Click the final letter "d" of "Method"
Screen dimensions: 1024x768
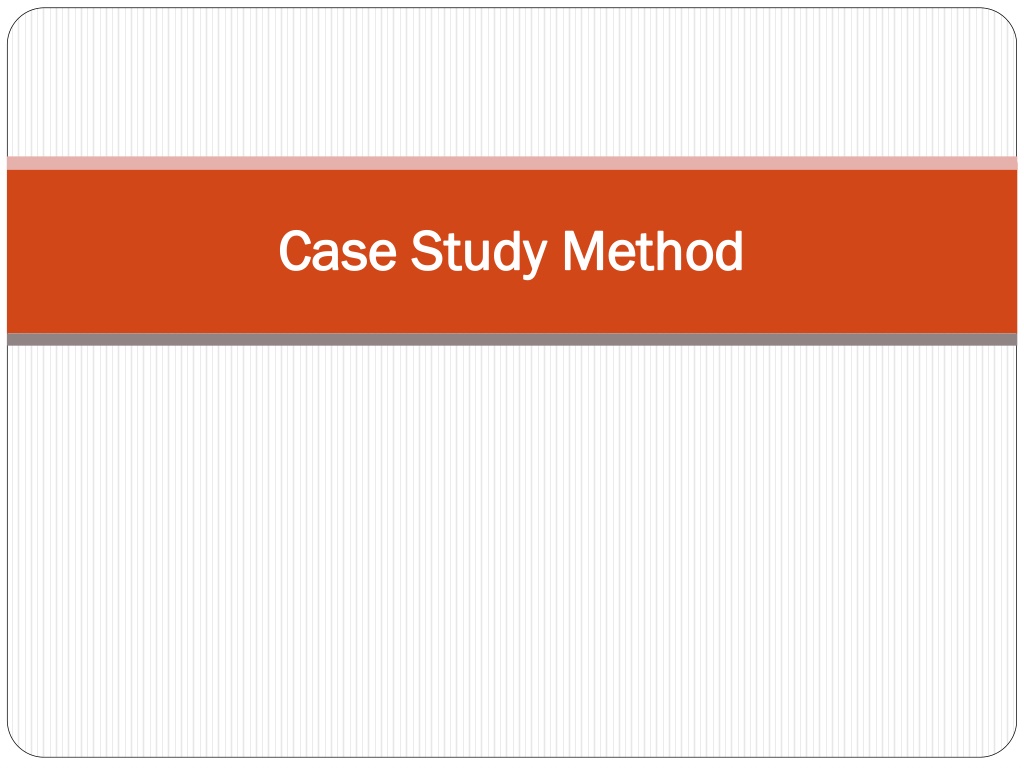pyautogui.click(x=729, y=251)
